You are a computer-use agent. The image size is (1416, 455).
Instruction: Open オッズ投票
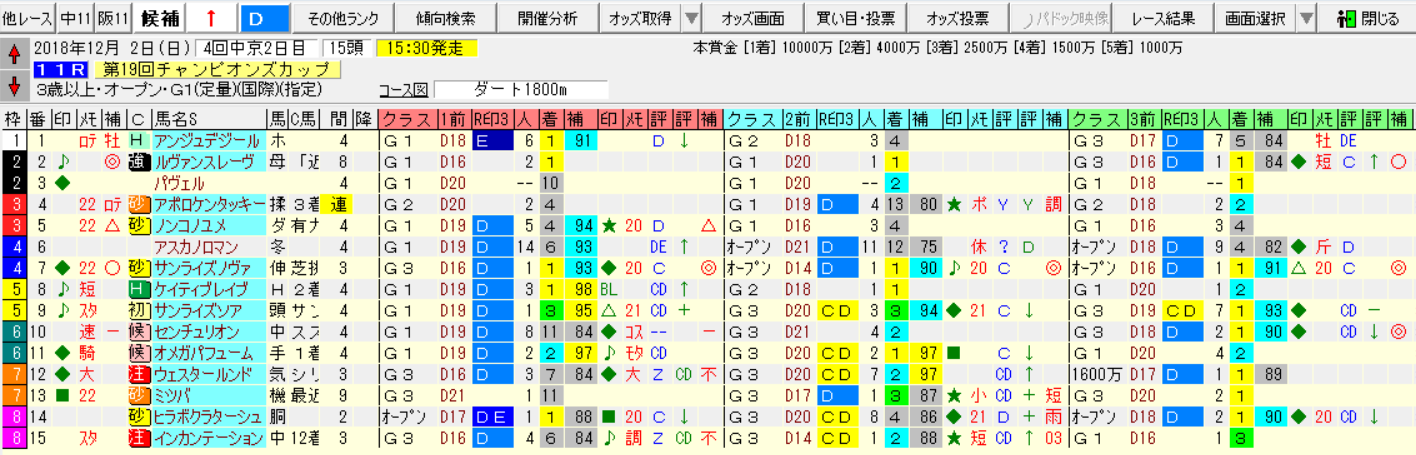(957, 18)
